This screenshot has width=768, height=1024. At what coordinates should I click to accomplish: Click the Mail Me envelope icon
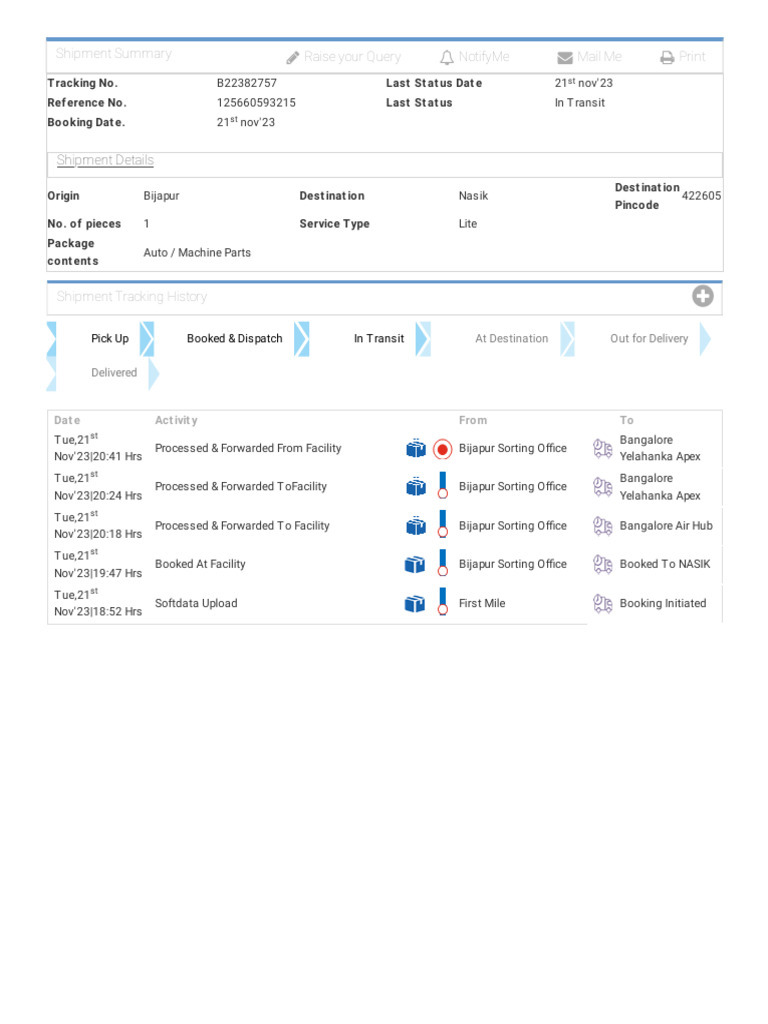click(x=565, y=58)
